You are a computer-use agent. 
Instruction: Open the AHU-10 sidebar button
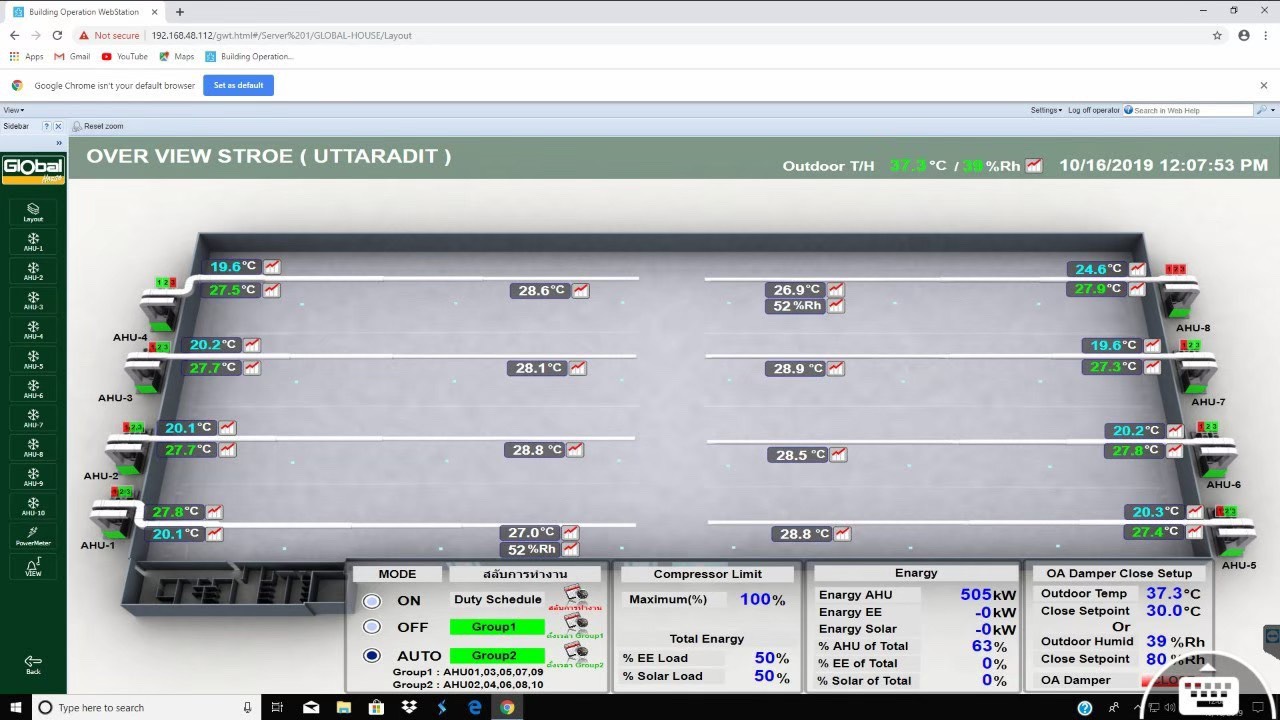[x=33, y=507]
